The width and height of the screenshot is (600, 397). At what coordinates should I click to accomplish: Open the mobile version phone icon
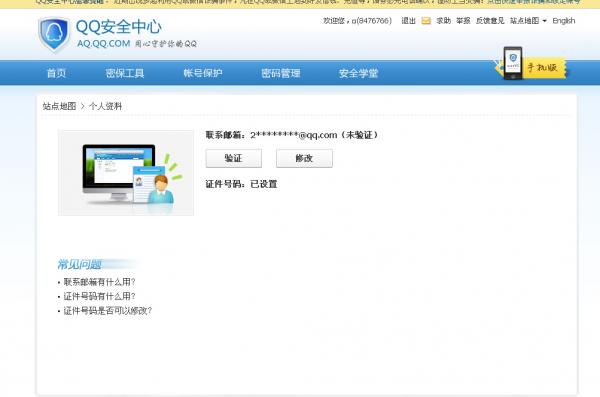513,63
